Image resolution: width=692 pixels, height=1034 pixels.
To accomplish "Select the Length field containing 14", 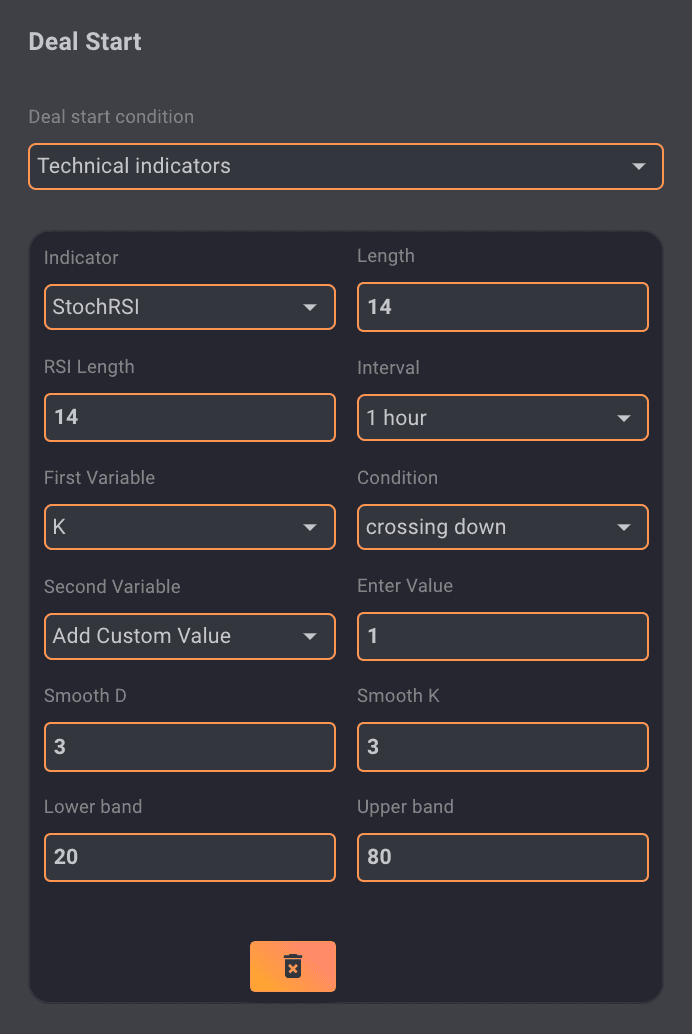I will pos(502,307).
